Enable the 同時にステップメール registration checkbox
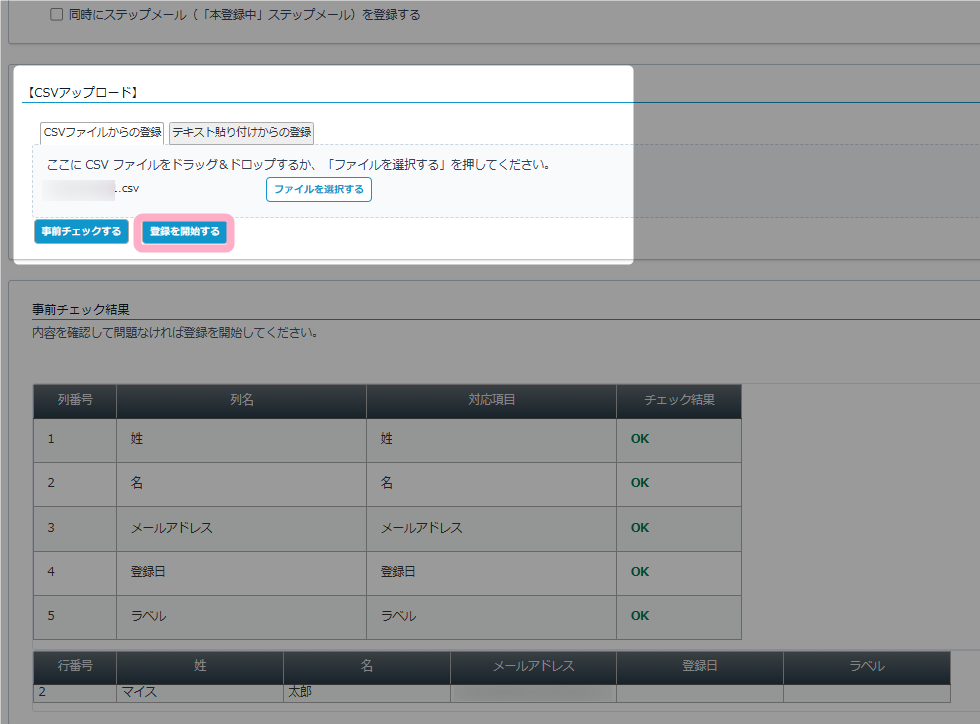 tap(56, 15)
